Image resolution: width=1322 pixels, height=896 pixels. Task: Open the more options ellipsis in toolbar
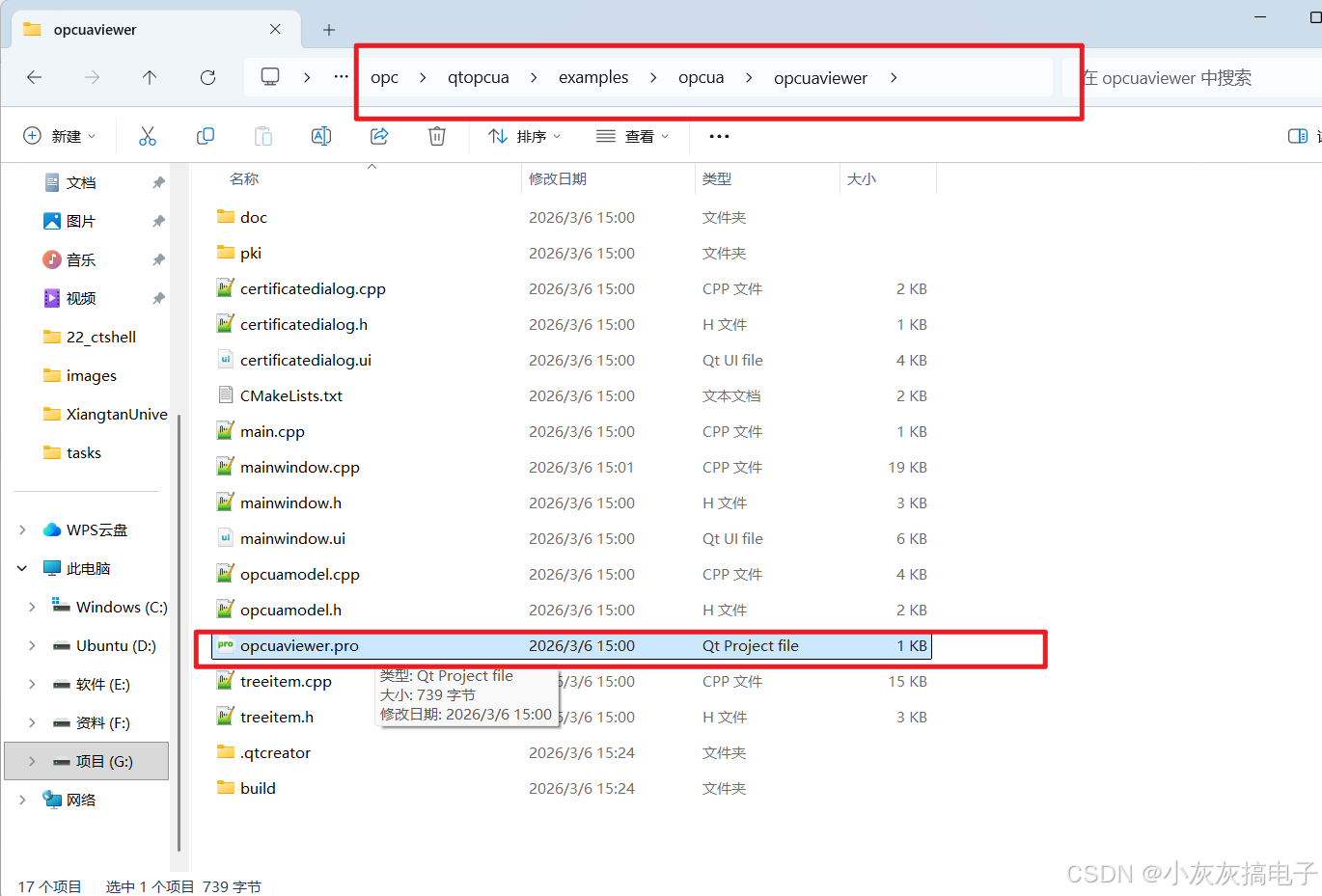point(719,136)
